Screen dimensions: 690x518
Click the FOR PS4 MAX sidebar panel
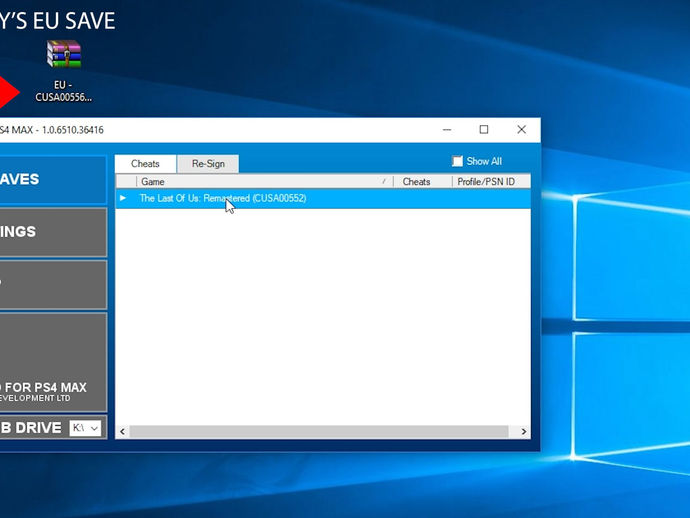coord(53,362)
